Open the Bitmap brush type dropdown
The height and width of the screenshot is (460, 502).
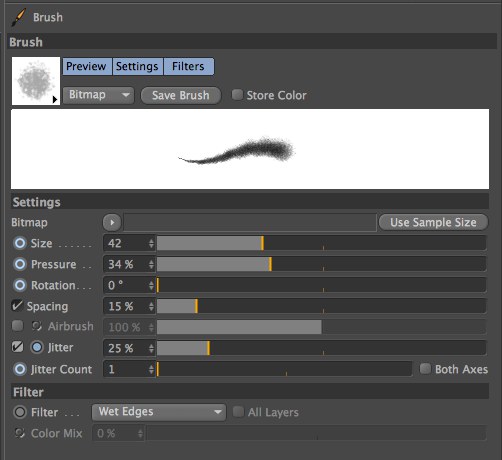(98, 95)
